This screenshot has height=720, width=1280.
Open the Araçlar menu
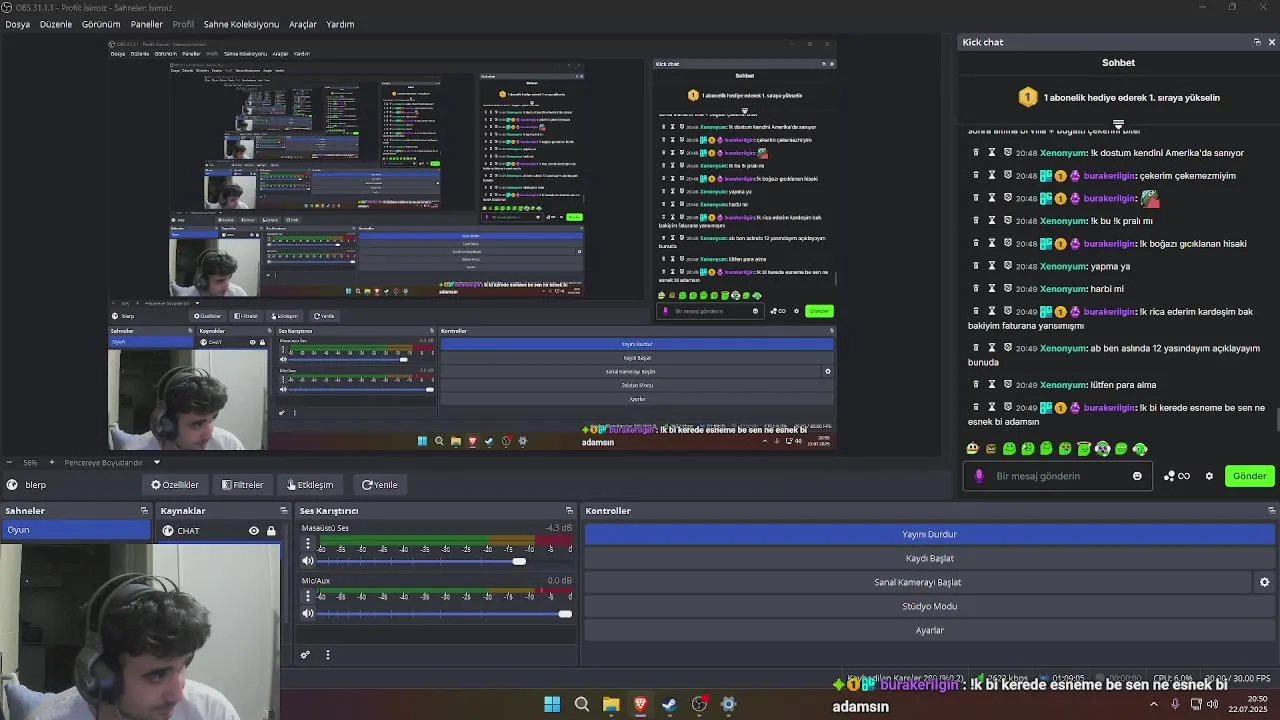coord(303,24)
